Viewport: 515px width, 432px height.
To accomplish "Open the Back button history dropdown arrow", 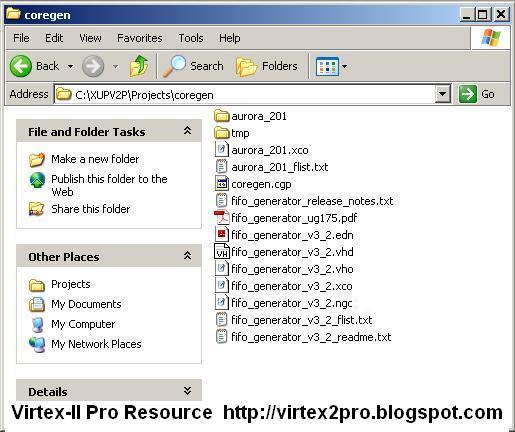I will point(70,66).
